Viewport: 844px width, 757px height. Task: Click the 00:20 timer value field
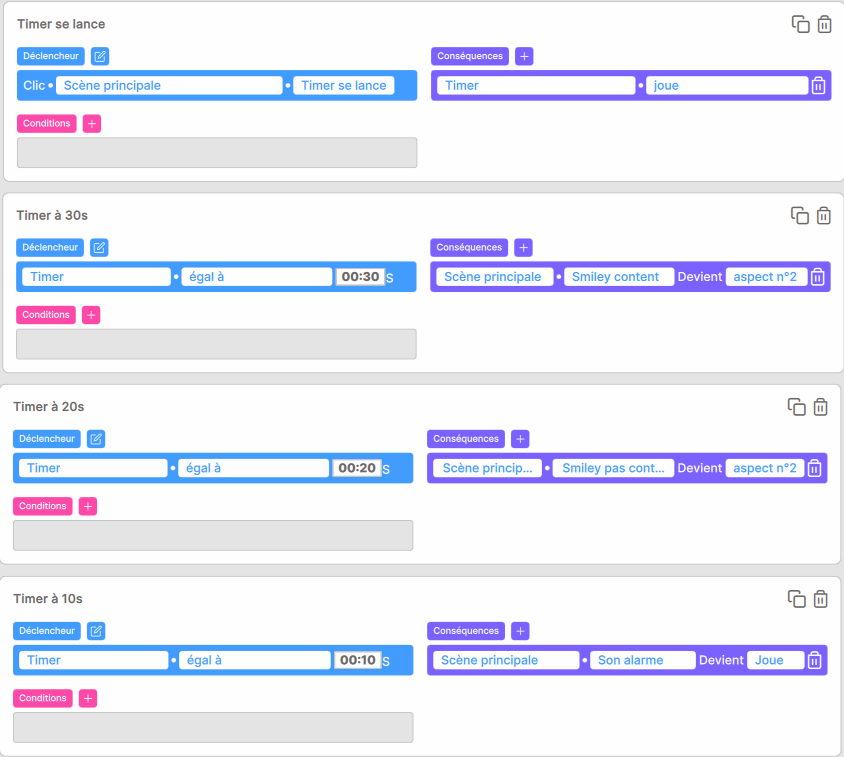357,468
